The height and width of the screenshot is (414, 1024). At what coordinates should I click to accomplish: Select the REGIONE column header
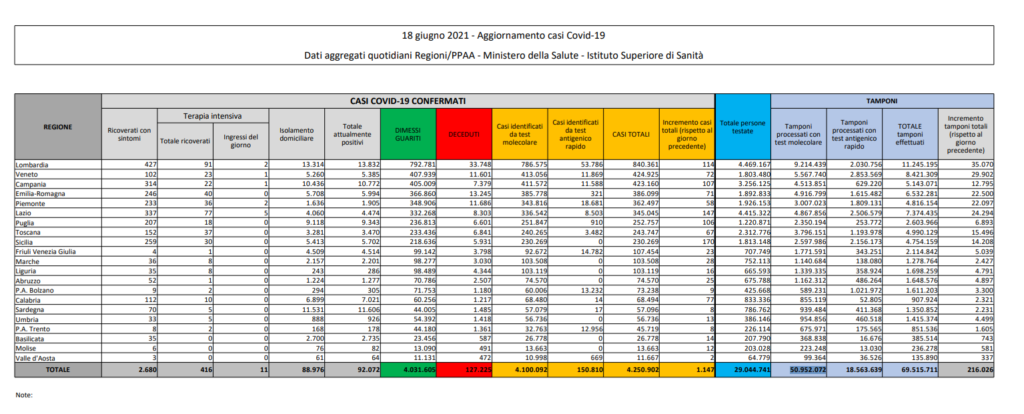(57, 126)
